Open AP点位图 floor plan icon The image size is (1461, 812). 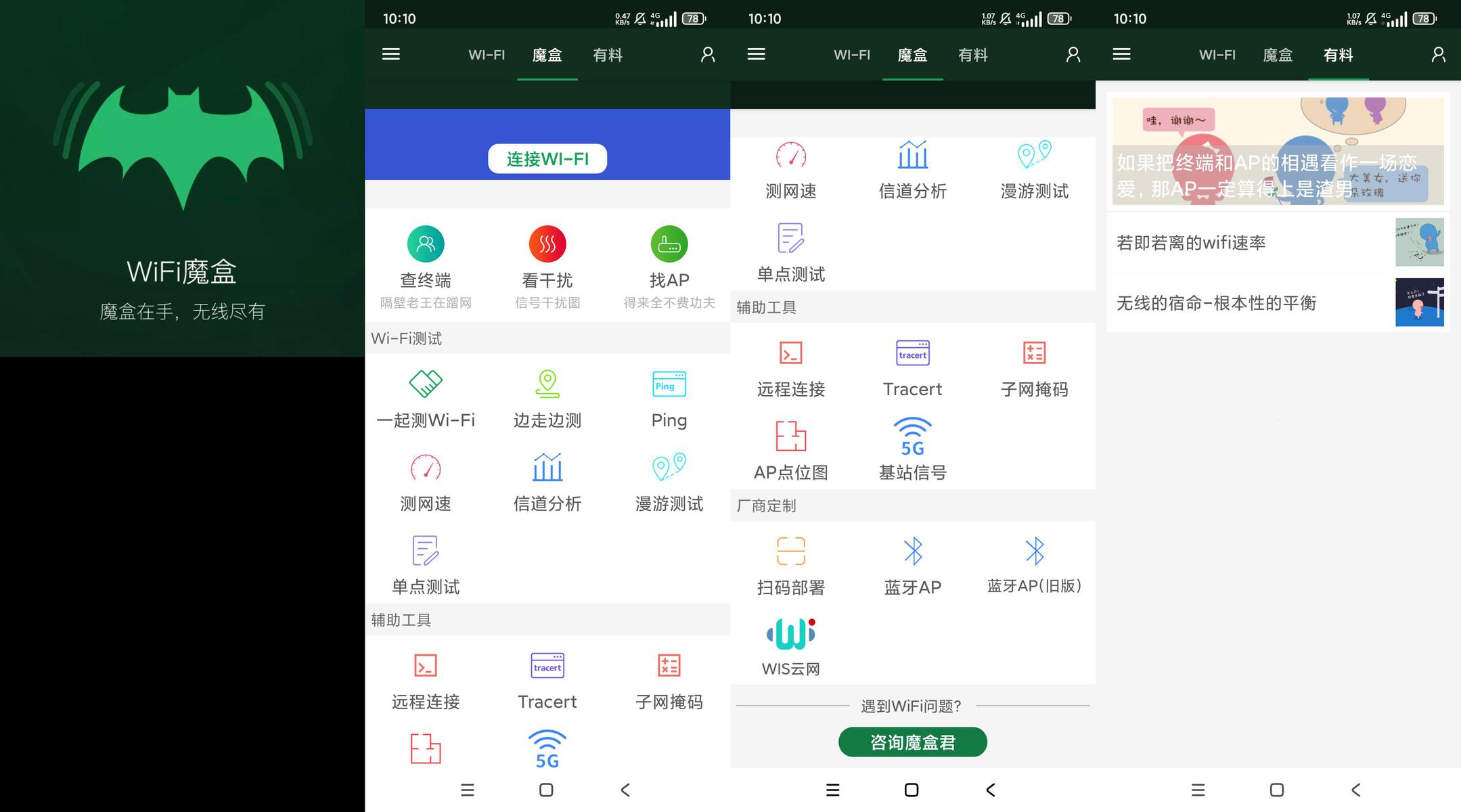pos(790,436)
